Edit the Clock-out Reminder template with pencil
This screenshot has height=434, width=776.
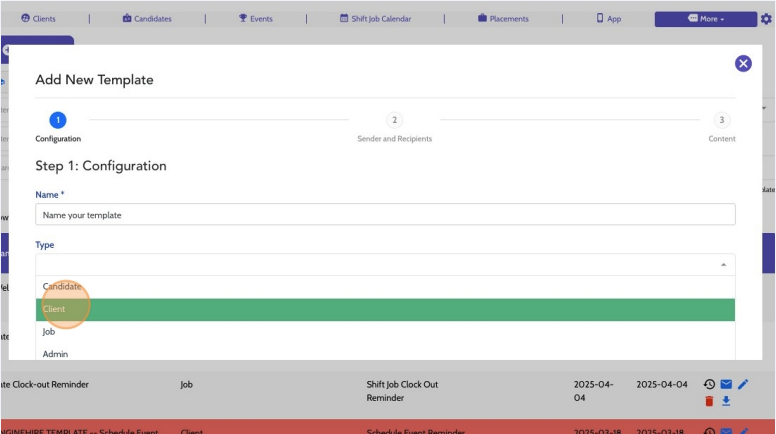coord(743,384)
